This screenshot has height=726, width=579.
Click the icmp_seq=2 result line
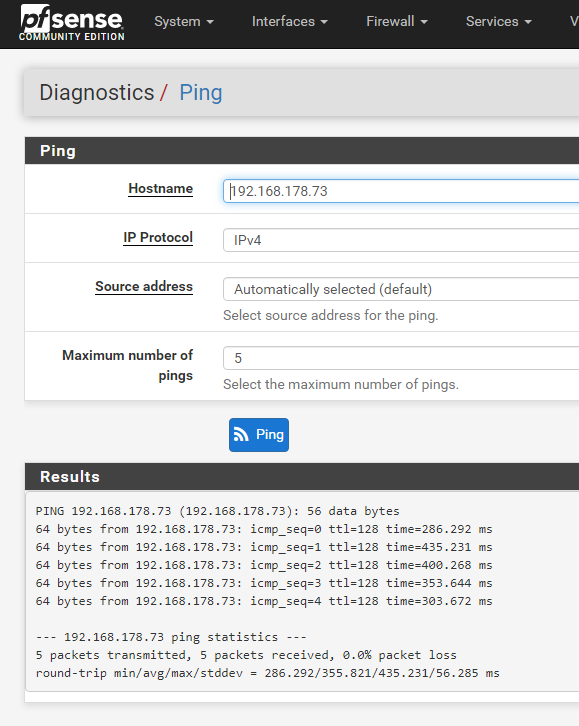[264, 565]
